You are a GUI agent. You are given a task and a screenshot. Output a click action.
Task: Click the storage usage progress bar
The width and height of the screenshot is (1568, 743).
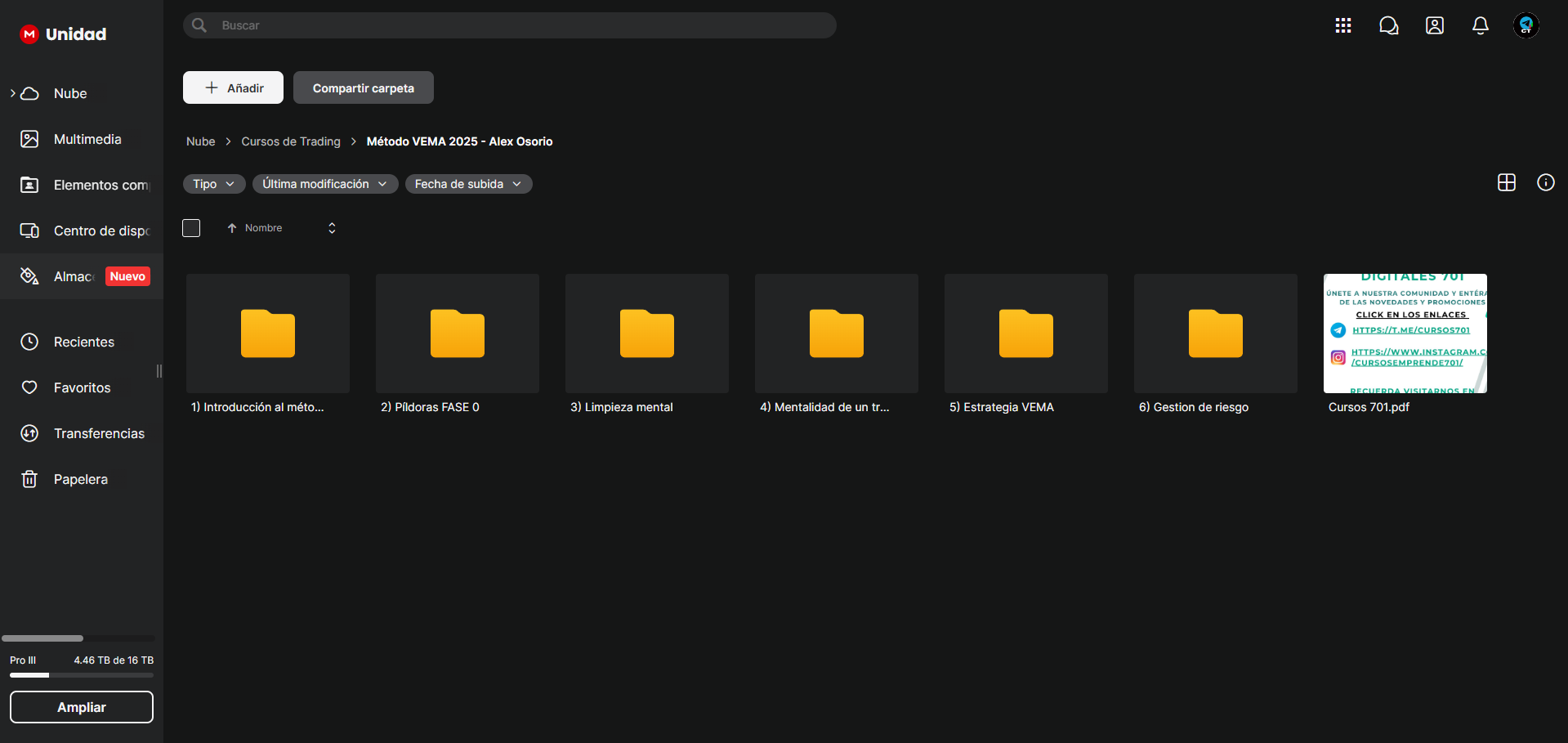point(82,675)
